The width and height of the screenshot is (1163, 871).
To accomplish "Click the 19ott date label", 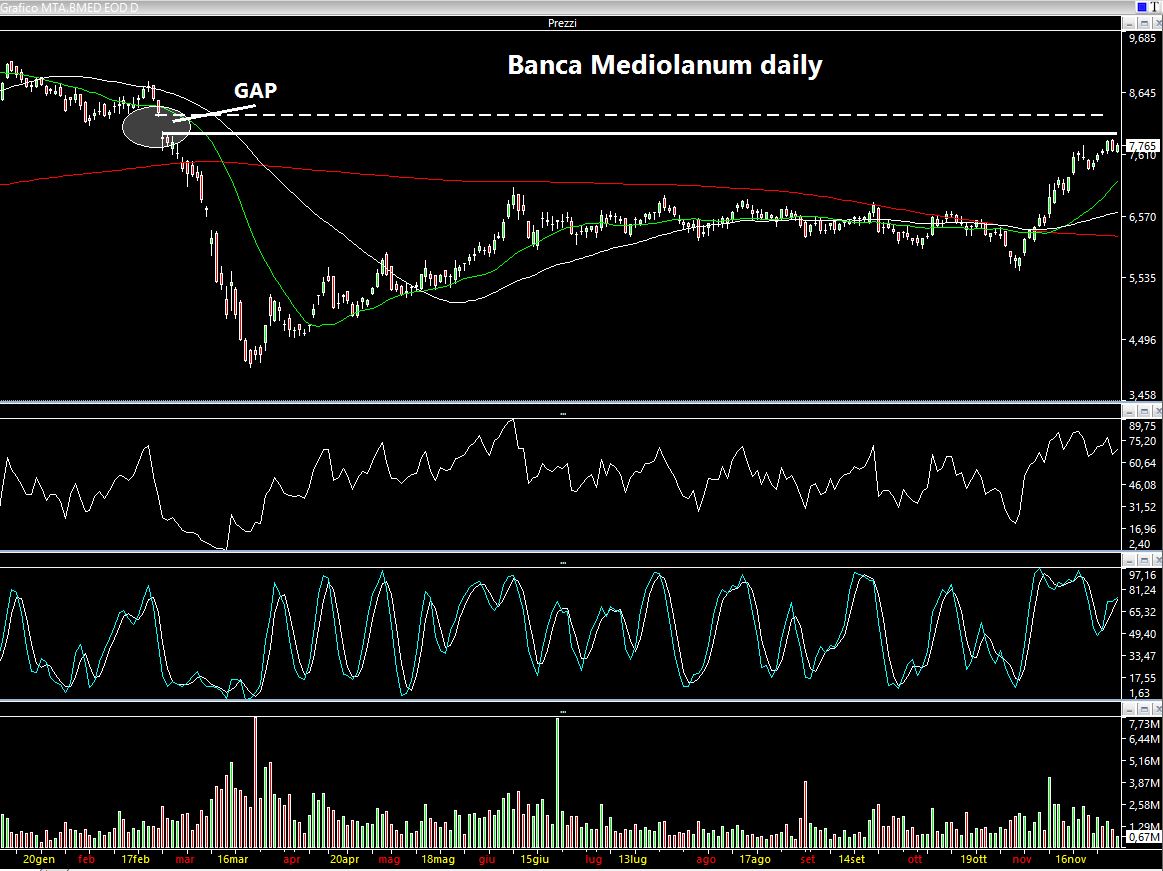I will click(974, 859).
